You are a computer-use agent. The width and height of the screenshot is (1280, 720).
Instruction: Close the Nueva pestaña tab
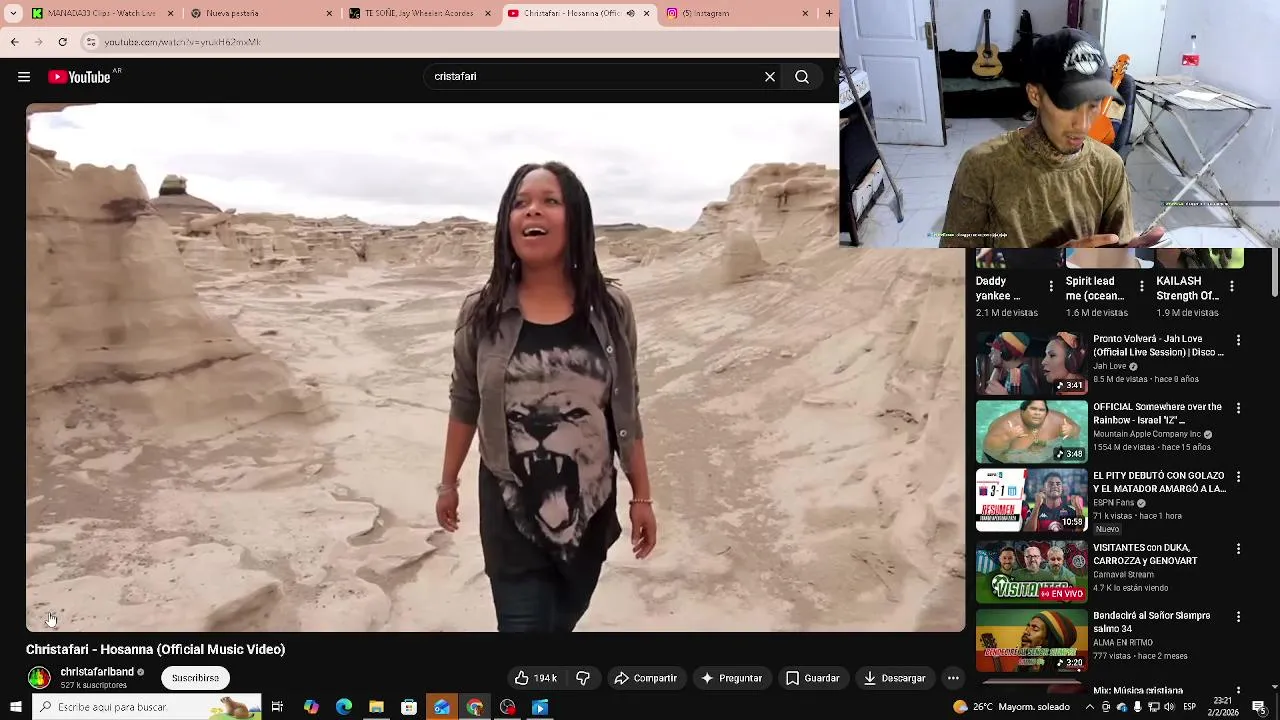point(329,13)
